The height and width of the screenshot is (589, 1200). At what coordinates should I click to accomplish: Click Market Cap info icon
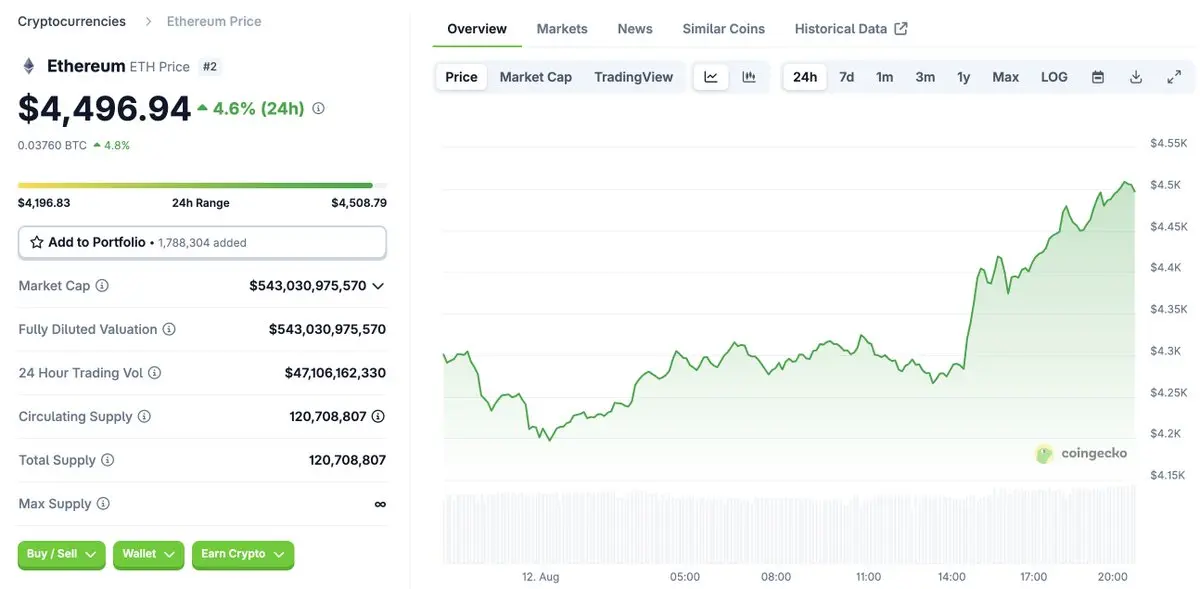[102, 286]
